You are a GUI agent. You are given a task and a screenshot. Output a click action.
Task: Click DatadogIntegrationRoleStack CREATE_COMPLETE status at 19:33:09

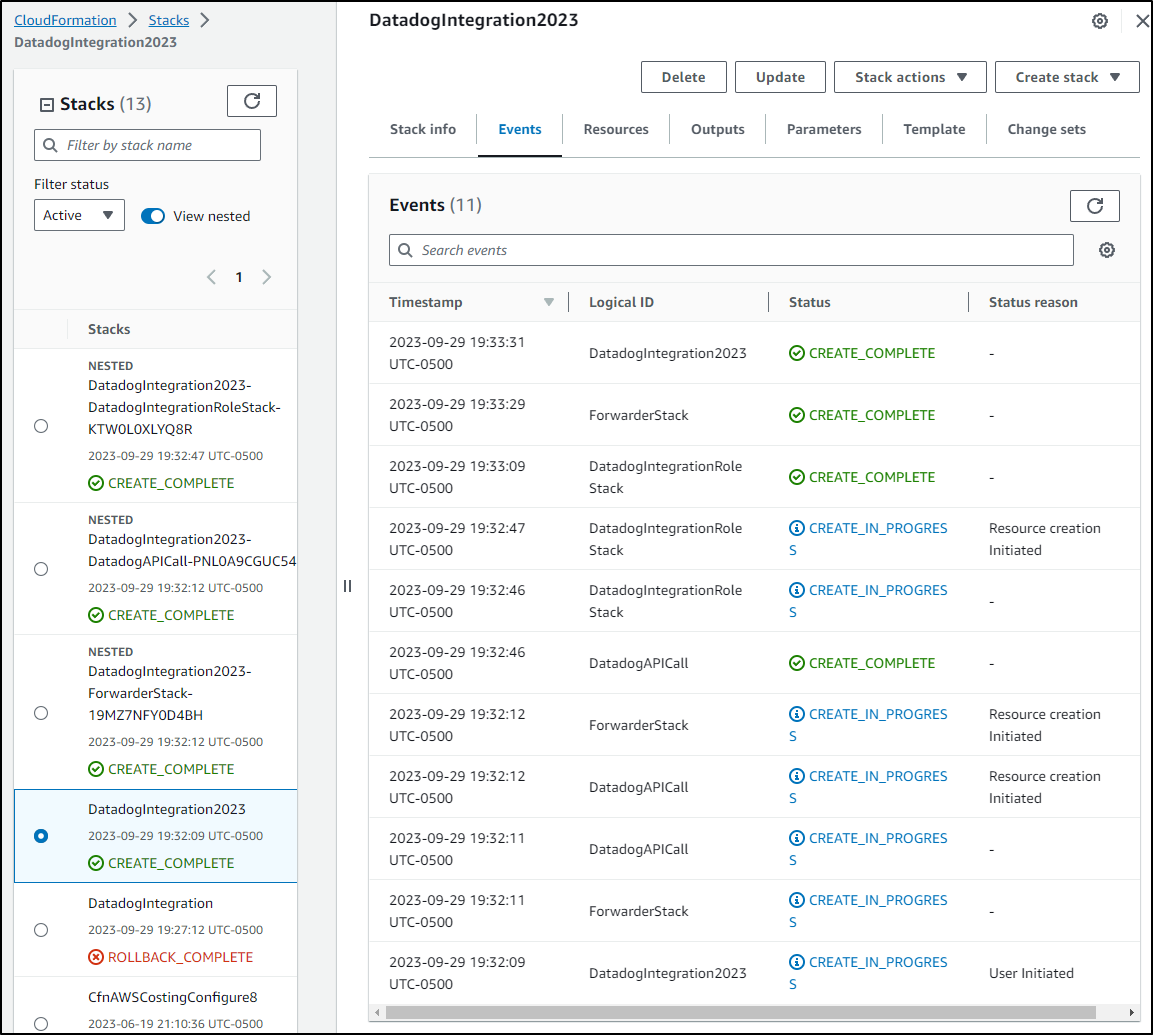coord(863,477)
